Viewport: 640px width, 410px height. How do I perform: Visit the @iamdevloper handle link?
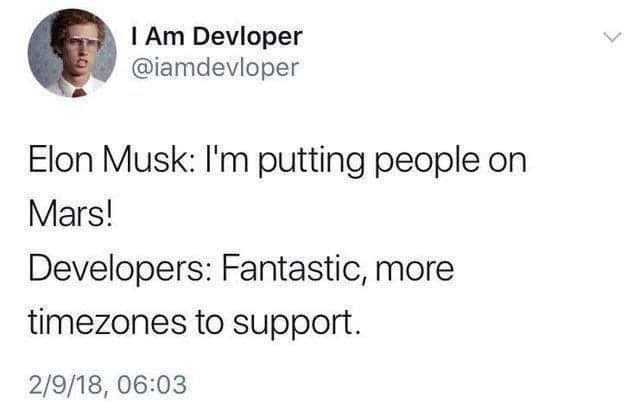coord(215,67)
